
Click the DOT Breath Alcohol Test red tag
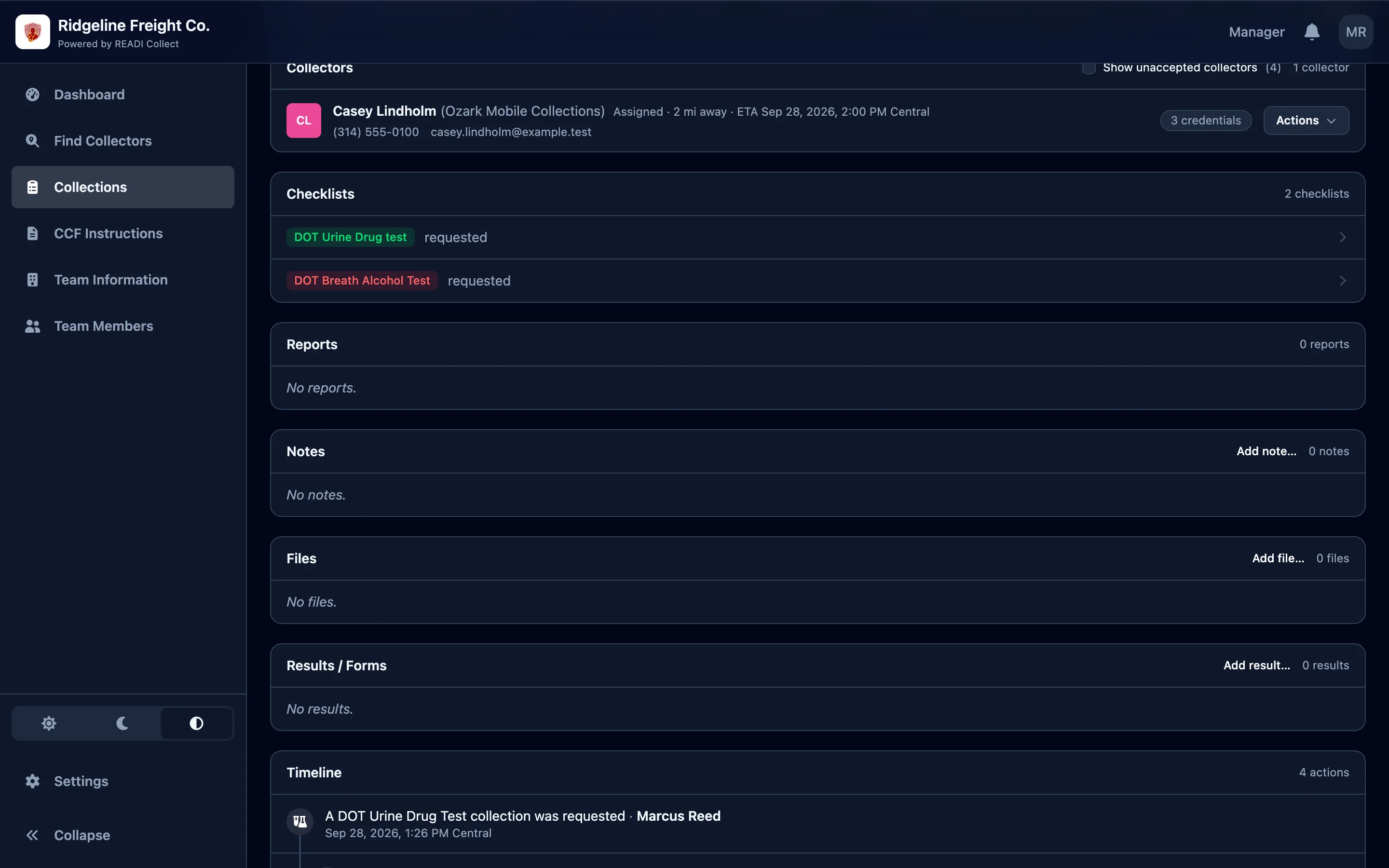coord(362,281)
